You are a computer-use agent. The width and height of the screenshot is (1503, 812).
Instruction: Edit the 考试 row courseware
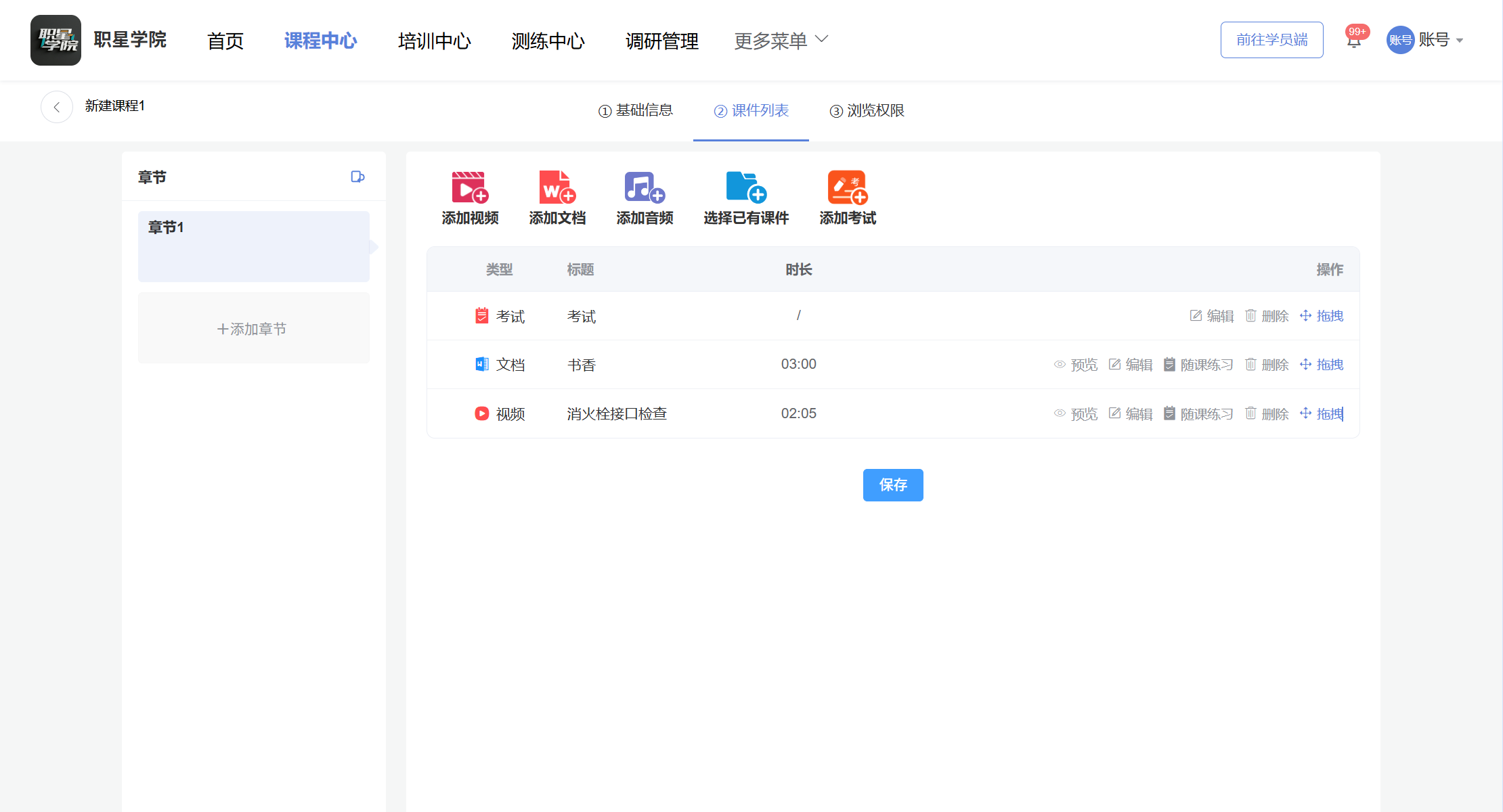[1212, 316]
